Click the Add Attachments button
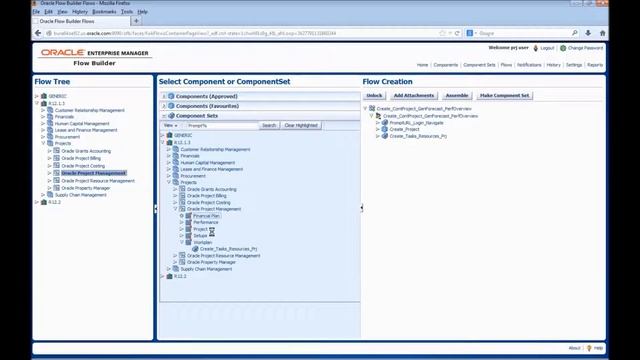Screen dimensions: 640x360 [413, 96]
